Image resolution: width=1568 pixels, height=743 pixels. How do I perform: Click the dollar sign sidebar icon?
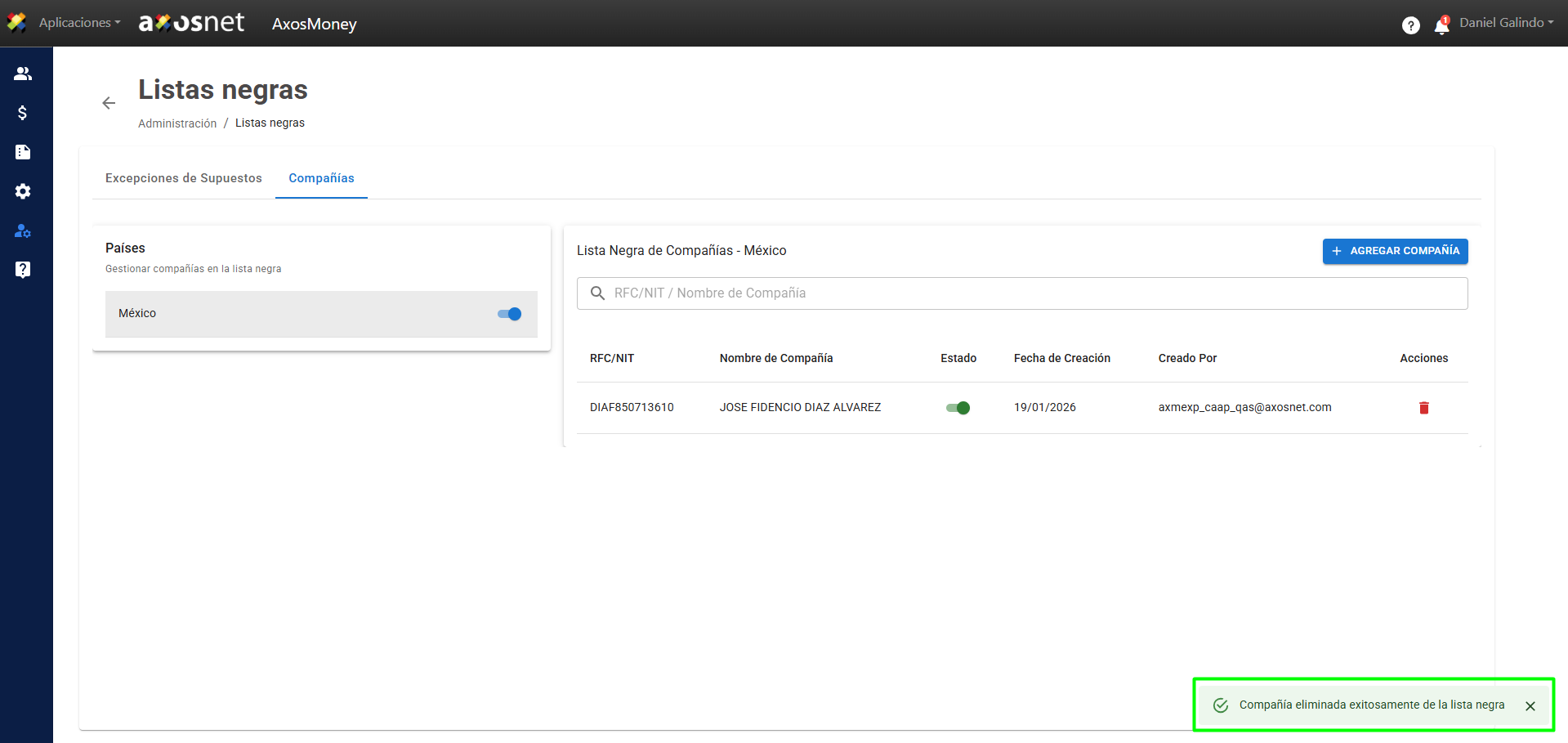pos(23,113)
